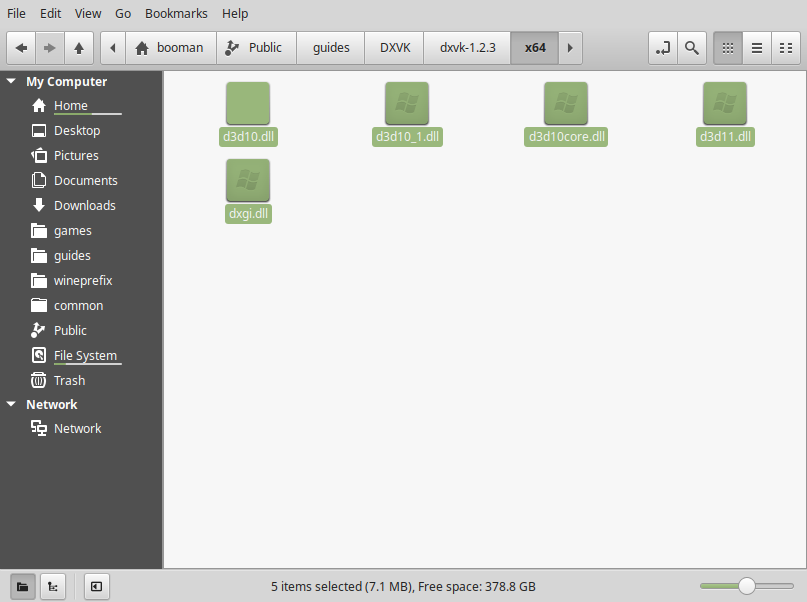Image resolution: width=807 pixels, height=602 pixels.
Task: Go up to the parent folder
Action: pyautogui.click(x=79, y=48)
